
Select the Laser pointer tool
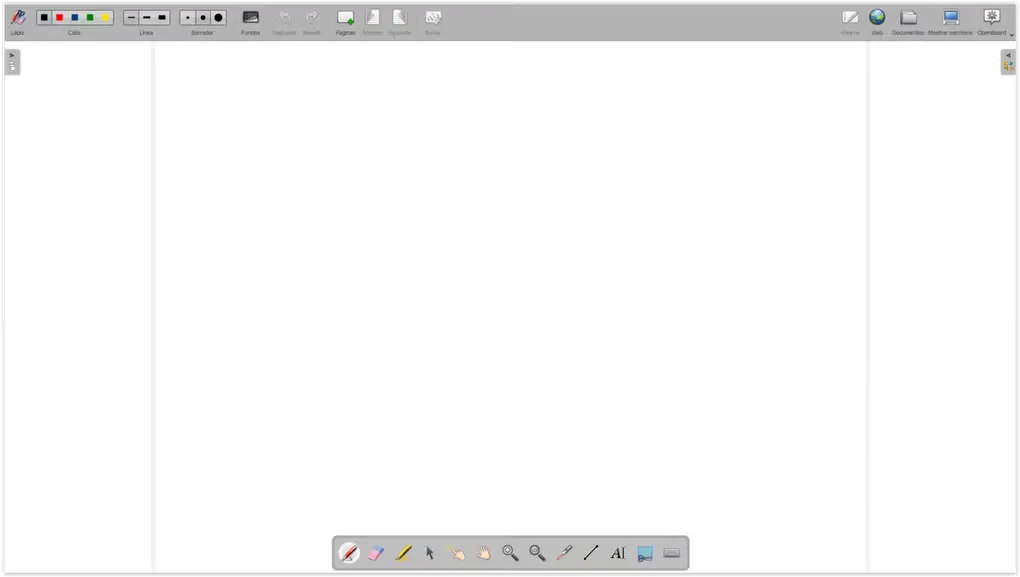[564, 553]
